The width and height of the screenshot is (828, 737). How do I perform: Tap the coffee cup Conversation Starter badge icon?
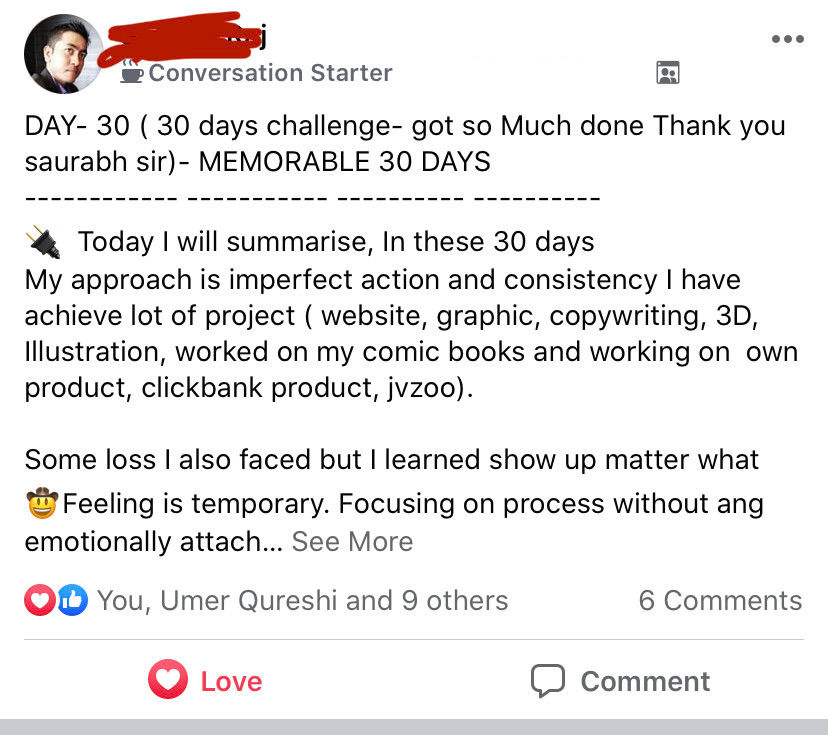click(131, 71)
